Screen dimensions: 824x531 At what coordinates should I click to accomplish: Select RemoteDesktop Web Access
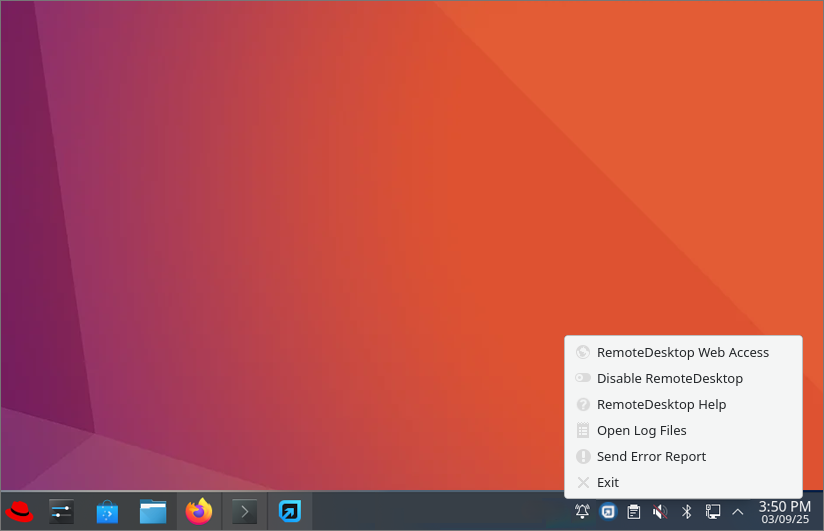682,352
